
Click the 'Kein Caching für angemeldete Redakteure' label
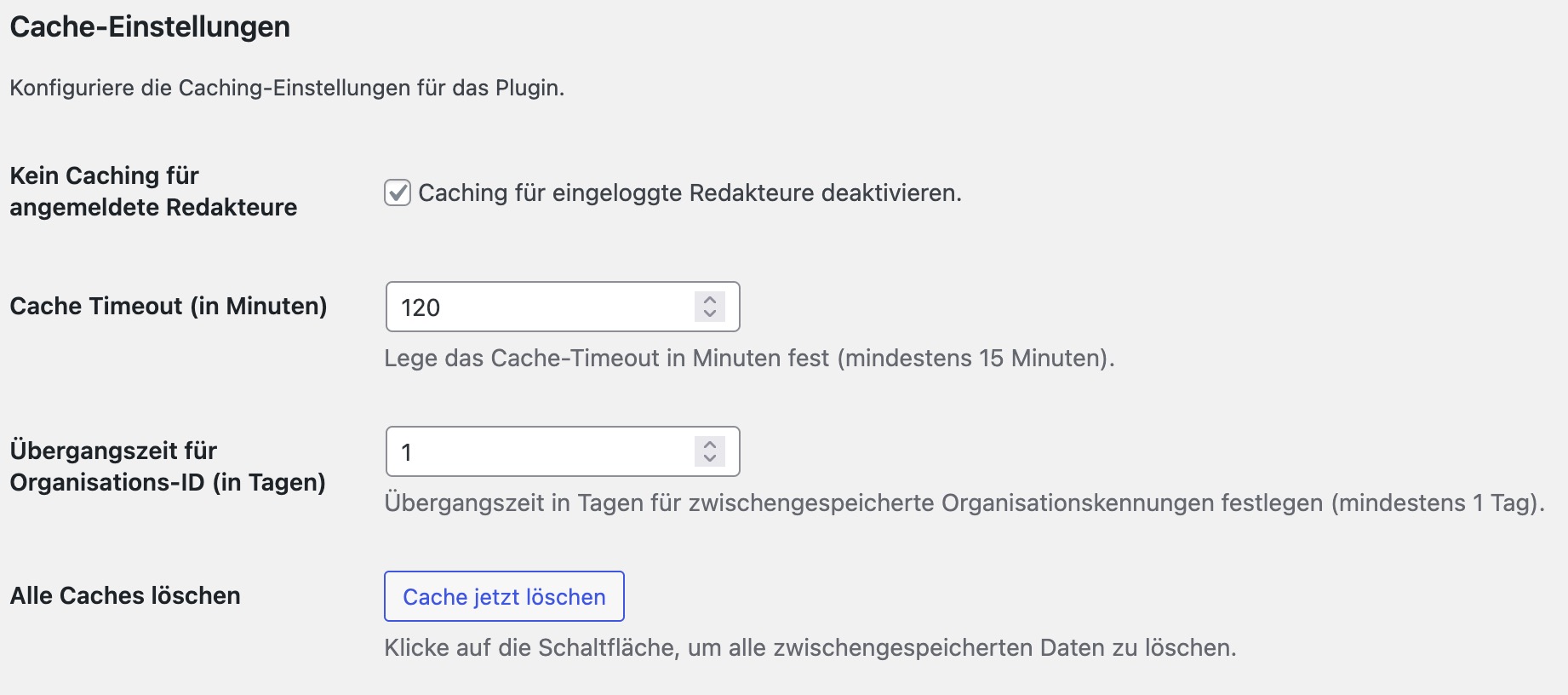pyautogui.click(x=153, y=192)
